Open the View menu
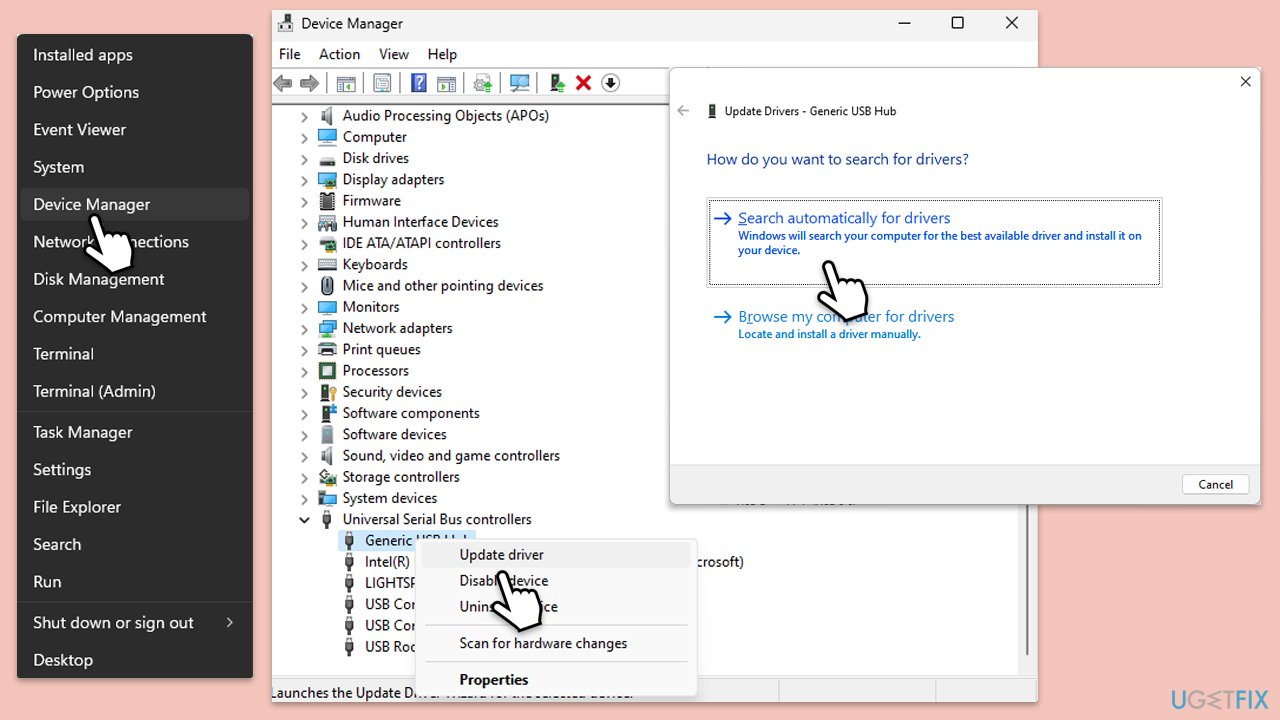This screenshot has width=1280, height=720. point(394,54)
